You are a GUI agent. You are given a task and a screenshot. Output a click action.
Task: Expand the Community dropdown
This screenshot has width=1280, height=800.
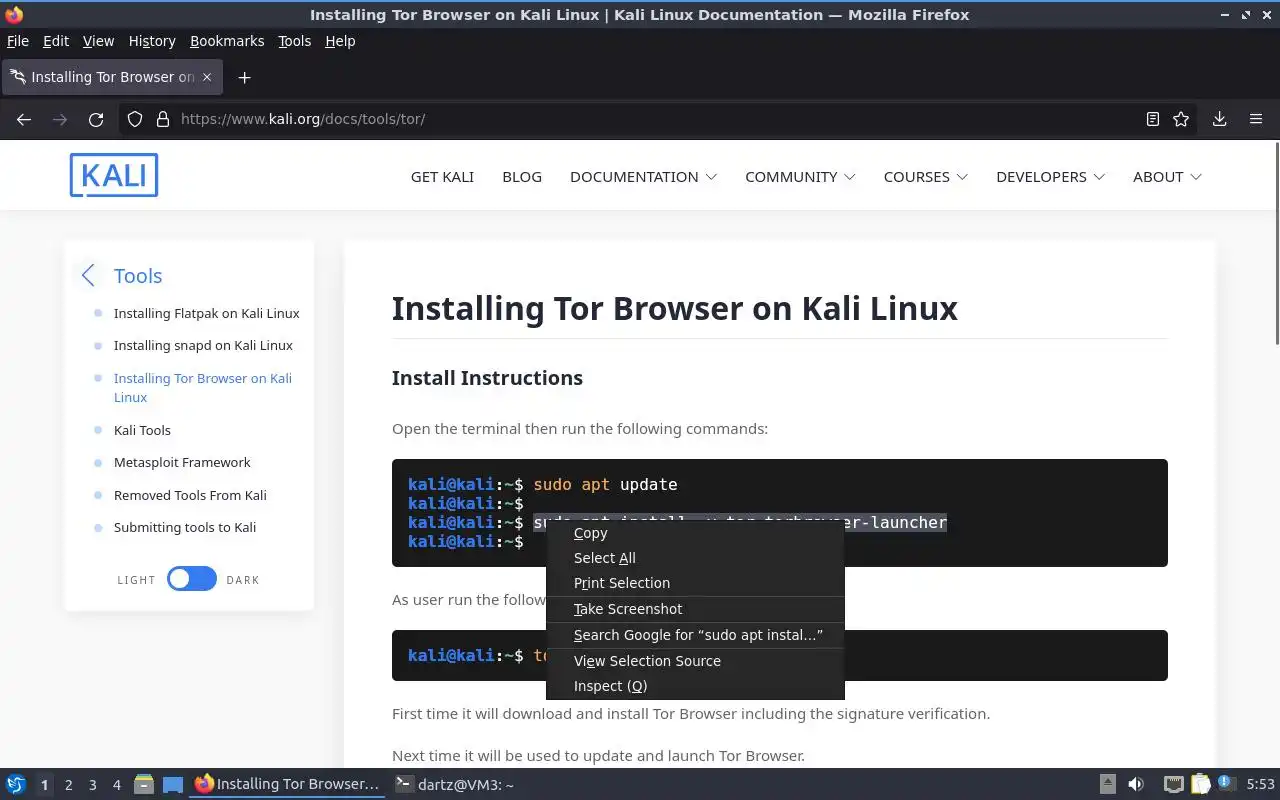[800, 176]
